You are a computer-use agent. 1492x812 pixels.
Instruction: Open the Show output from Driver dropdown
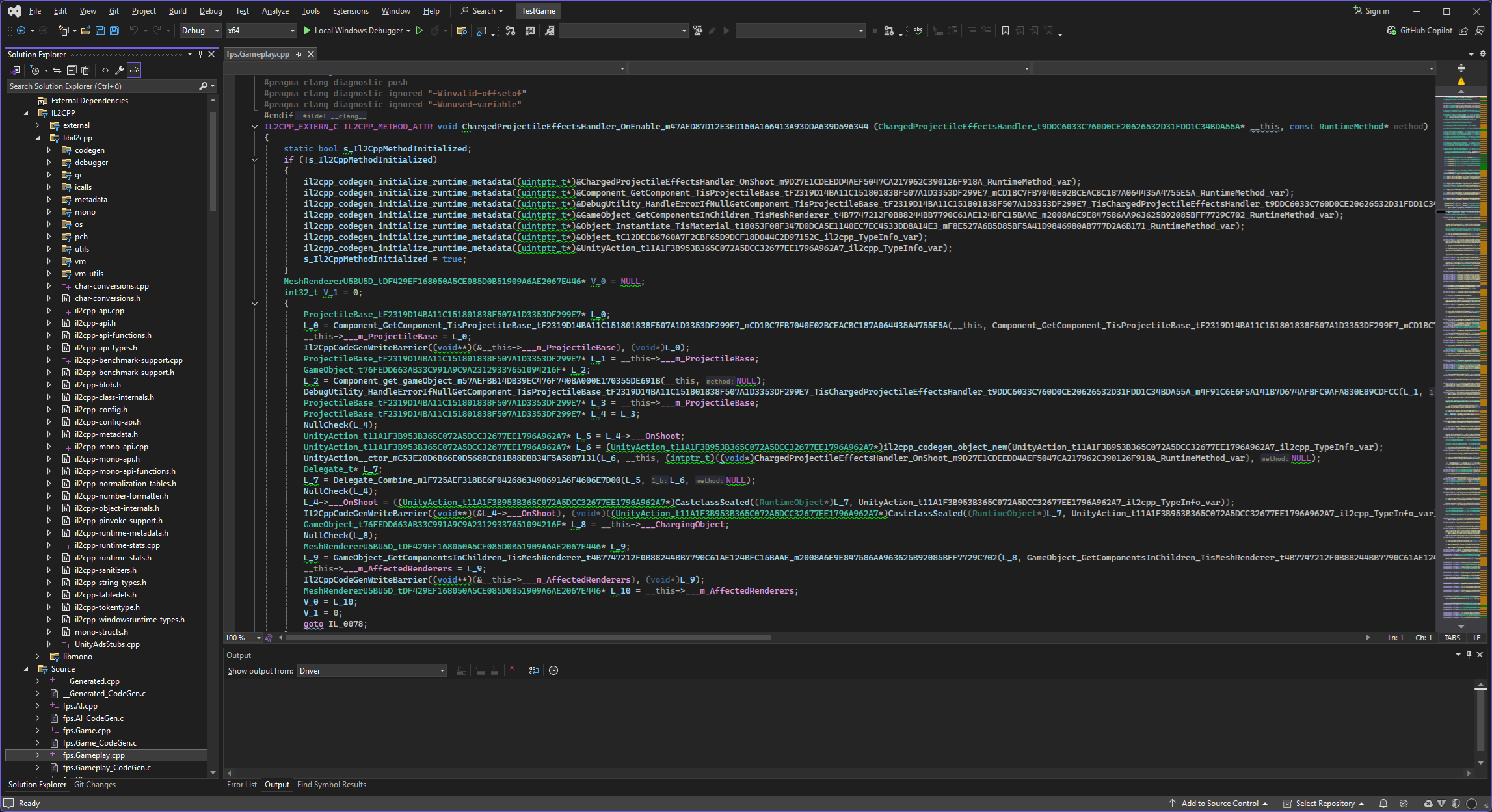(x=372, y=670)
